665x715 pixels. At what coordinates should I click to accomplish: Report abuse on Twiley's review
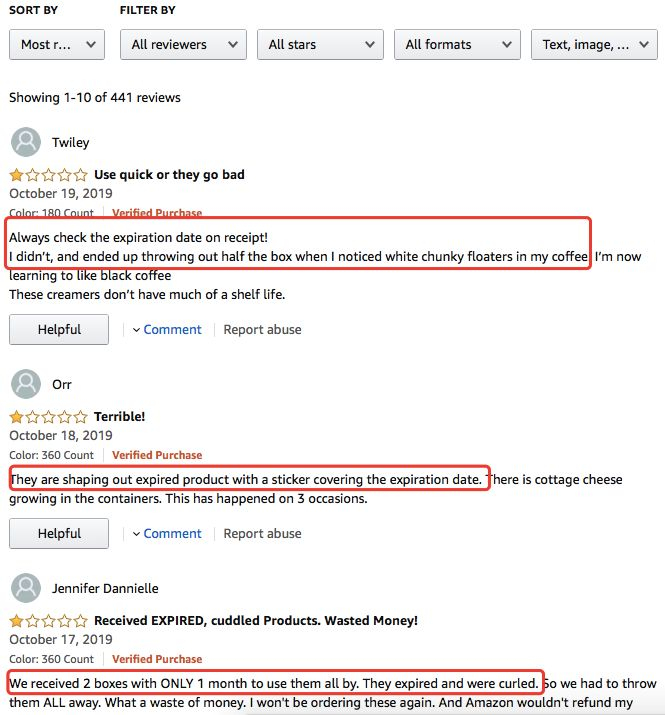coord(262,329)
